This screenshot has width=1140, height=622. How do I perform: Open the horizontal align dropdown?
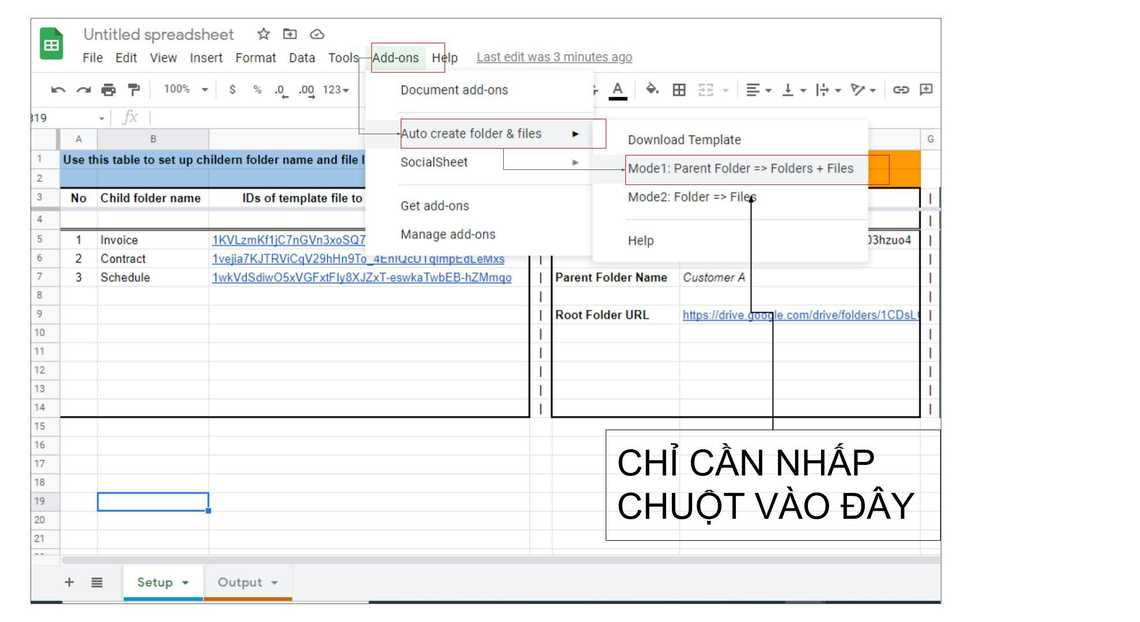point(759,90)
